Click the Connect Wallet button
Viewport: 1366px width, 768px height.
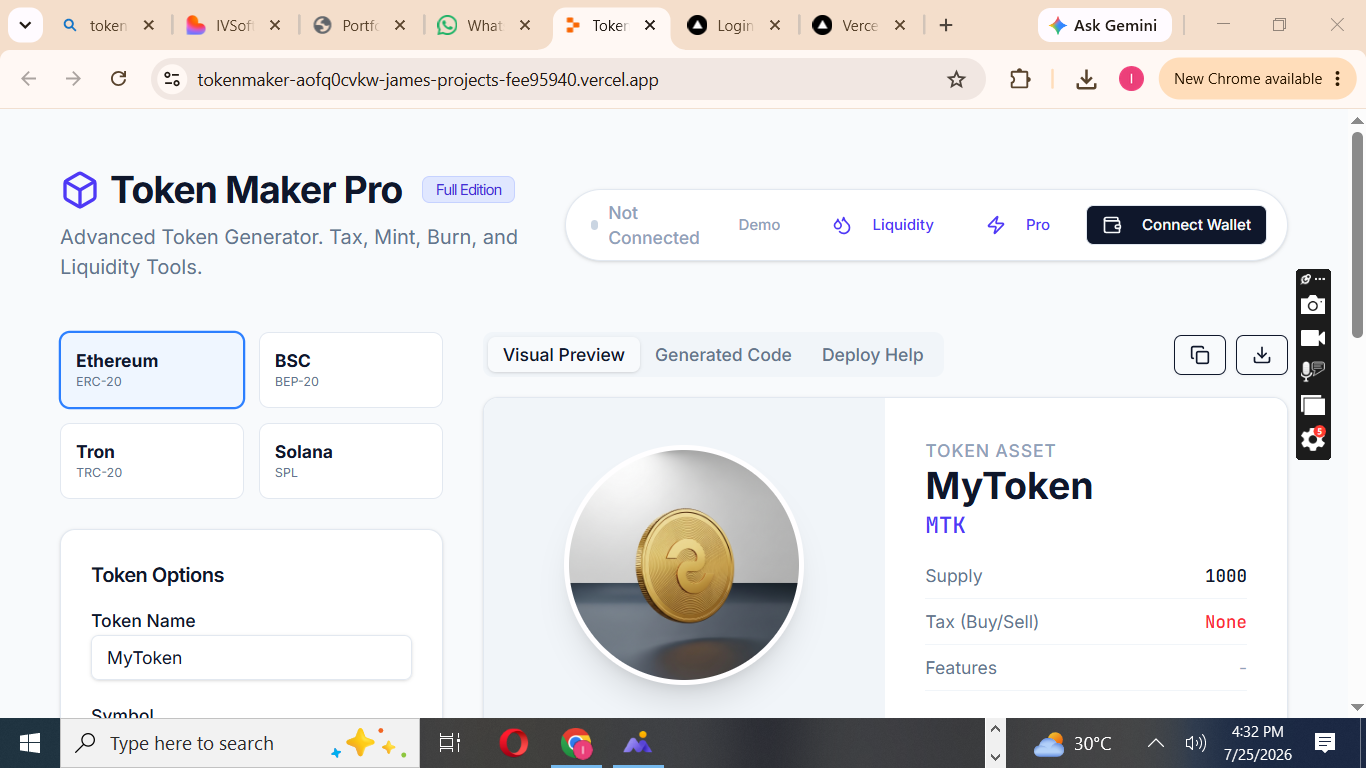pos(1176,225)
